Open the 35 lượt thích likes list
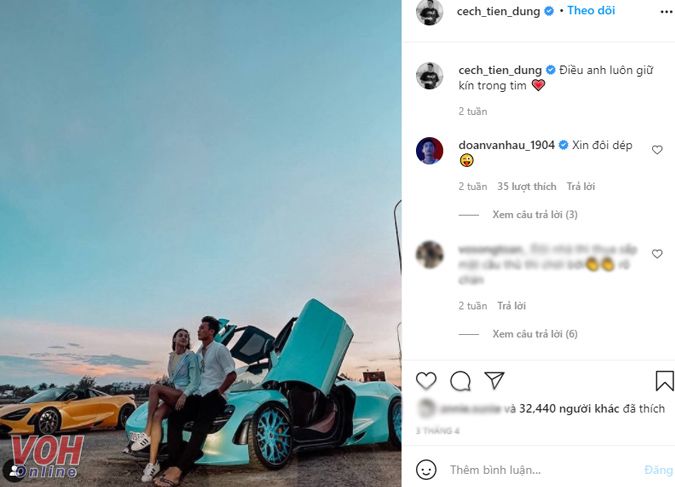Screen dimensions: 675x487 526,186
